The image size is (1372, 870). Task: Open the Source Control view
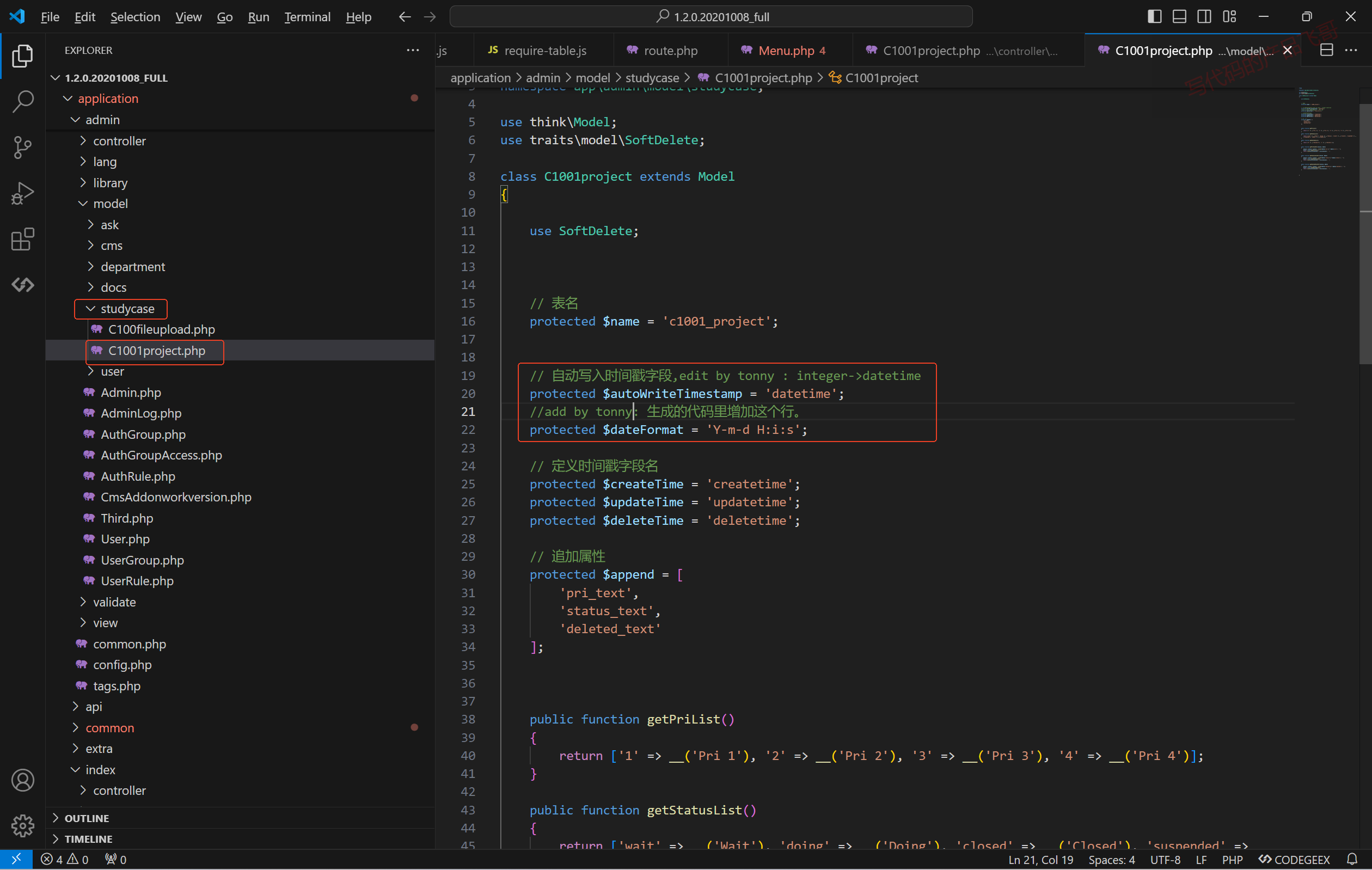coord(22,148)
